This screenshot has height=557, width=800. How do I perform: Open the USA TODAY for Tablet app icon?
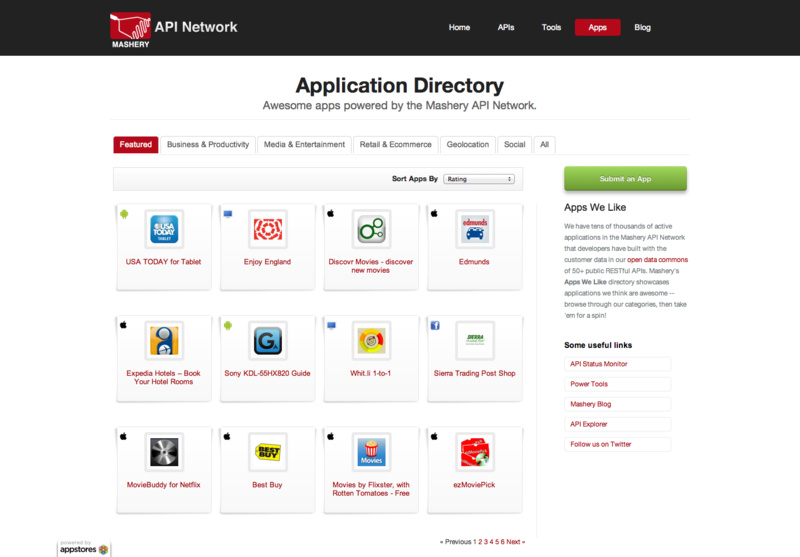(164, 229)
